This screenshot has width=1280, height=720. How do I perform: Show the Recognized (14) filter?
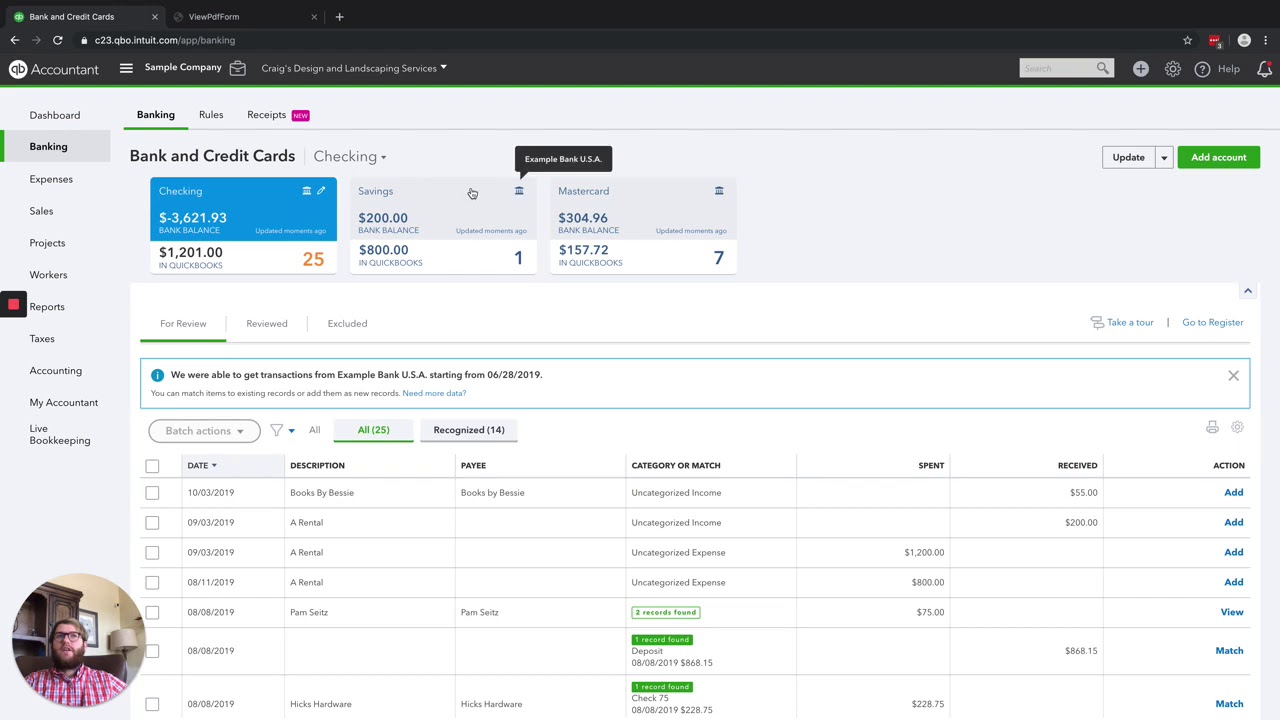[469, 430]
